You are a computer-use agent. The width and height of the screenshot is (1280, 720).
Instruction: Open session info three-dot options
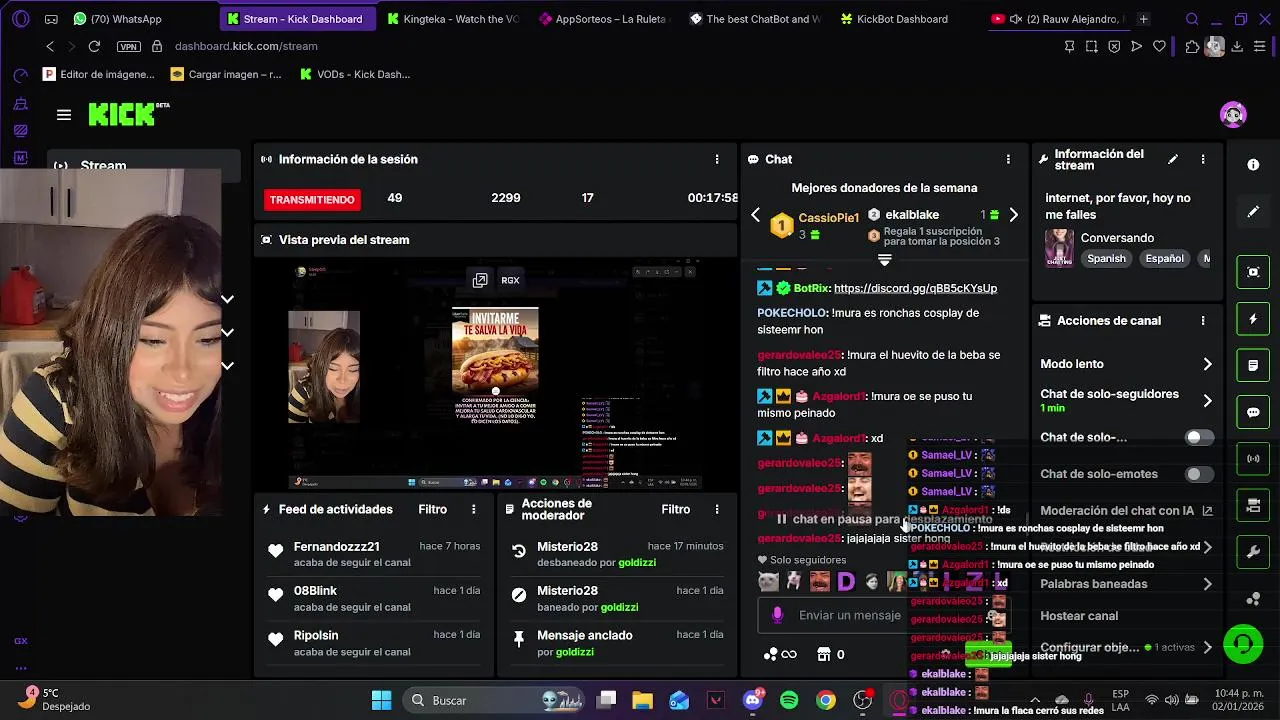716,159
